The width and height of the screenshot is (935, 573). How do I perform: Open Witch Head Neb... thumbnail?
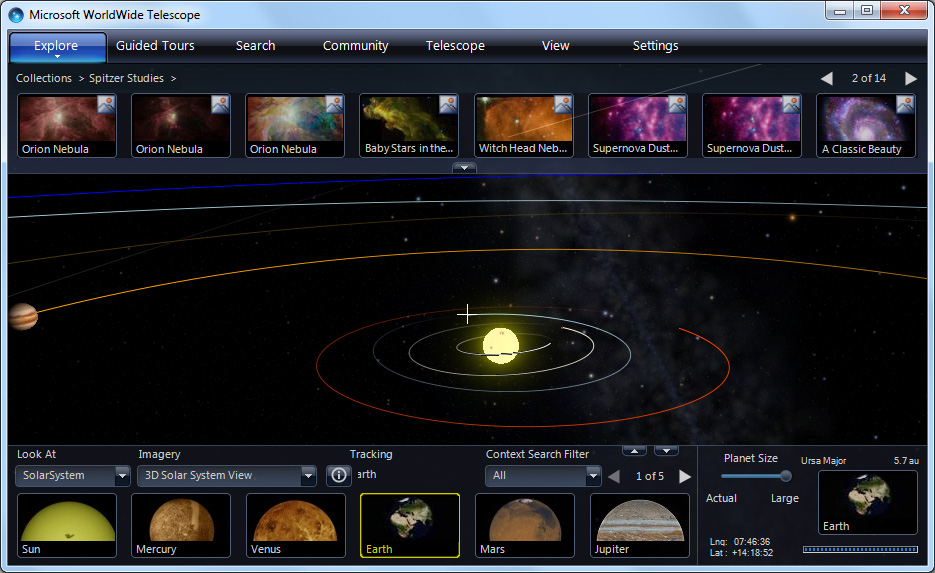[x=524, y=125]
